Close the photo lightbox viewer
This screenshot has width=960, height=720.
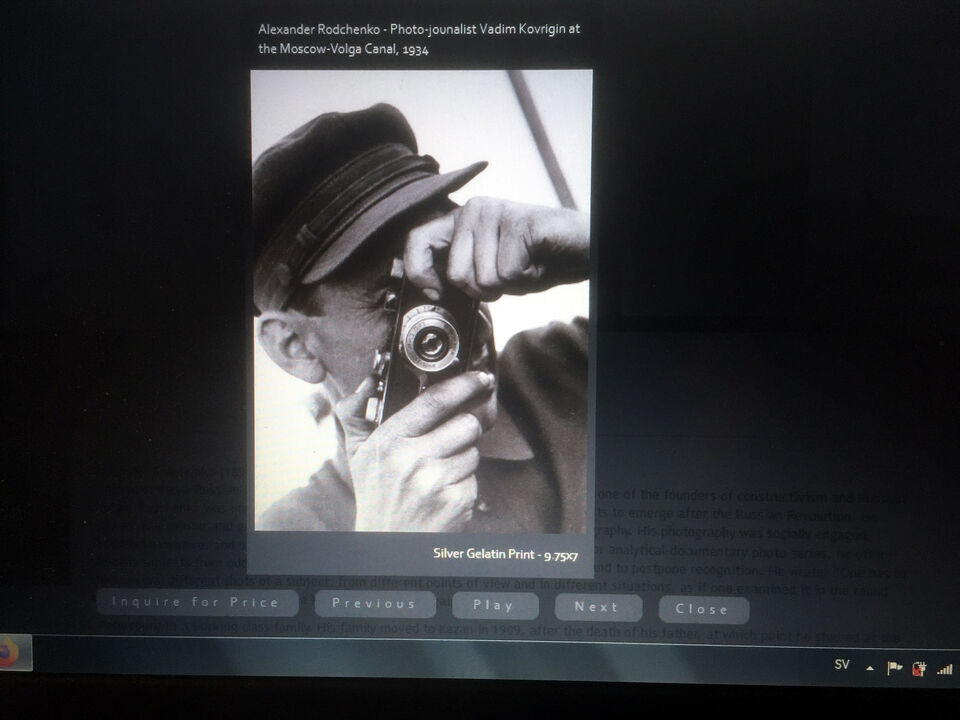[x=703, y=609]
